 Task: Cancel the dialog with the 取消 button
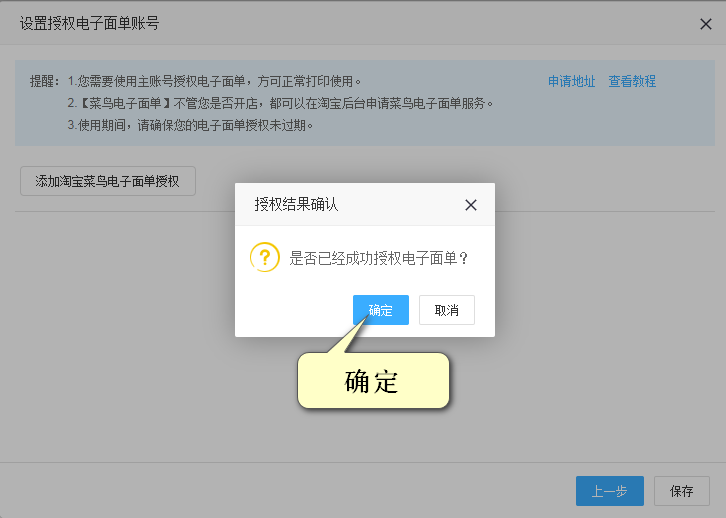[446, 310]
